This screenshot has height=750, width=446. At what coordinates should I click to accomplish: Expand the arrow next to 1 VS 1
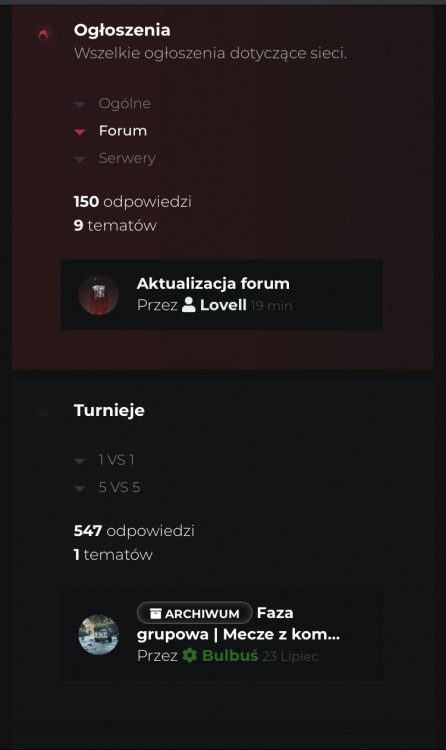pos(80,461)
